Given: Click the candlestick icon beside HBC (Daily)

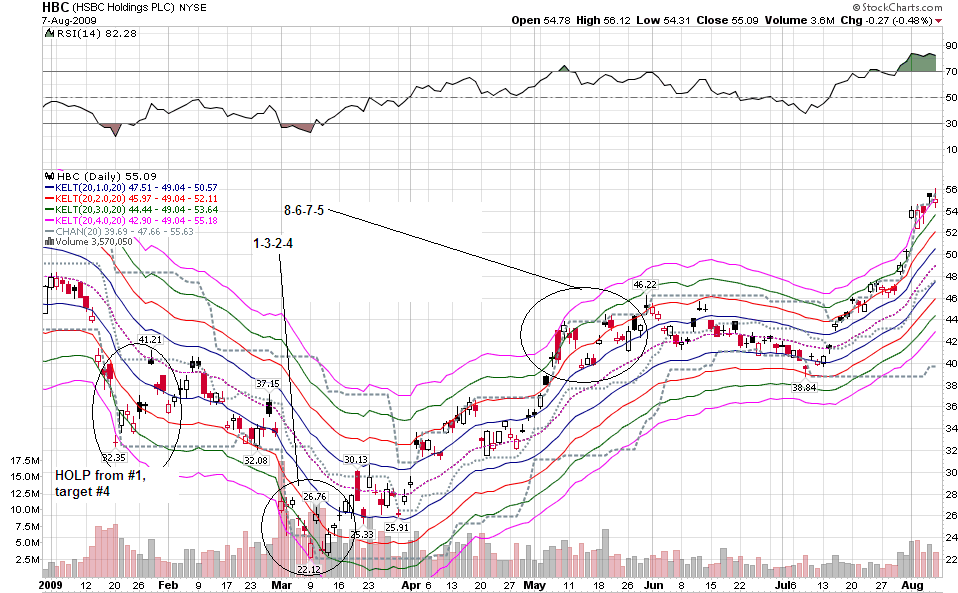Looking at the screenshot, I should click(49, 176).
